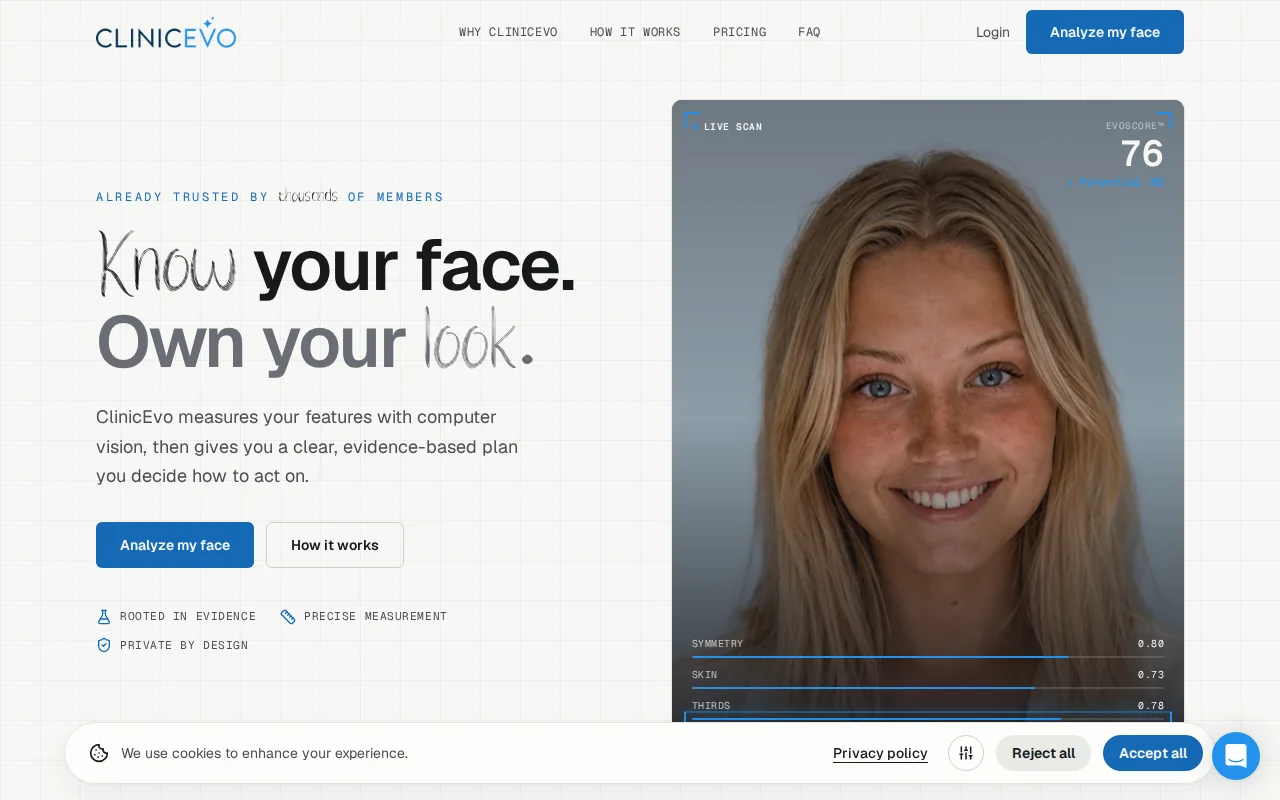Click the EvoScore value 76
The width and height of the screenshot is (1280, 800).
(x=1142, y=154)
